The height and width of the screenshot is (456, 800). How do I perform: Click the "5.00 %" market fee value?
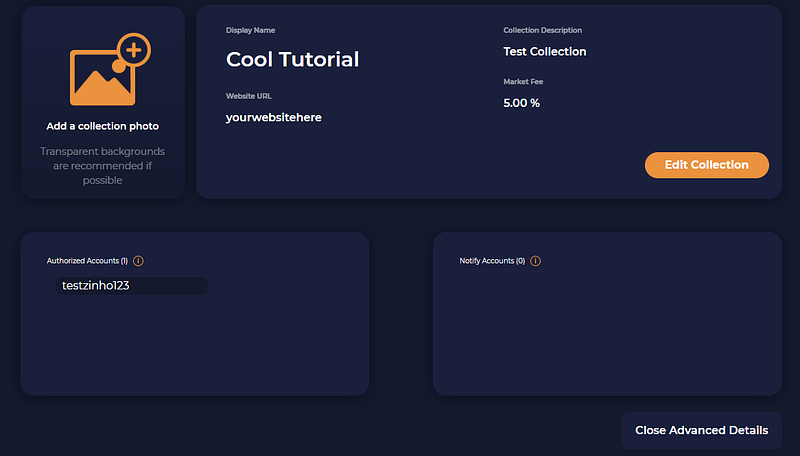[521, 103]
